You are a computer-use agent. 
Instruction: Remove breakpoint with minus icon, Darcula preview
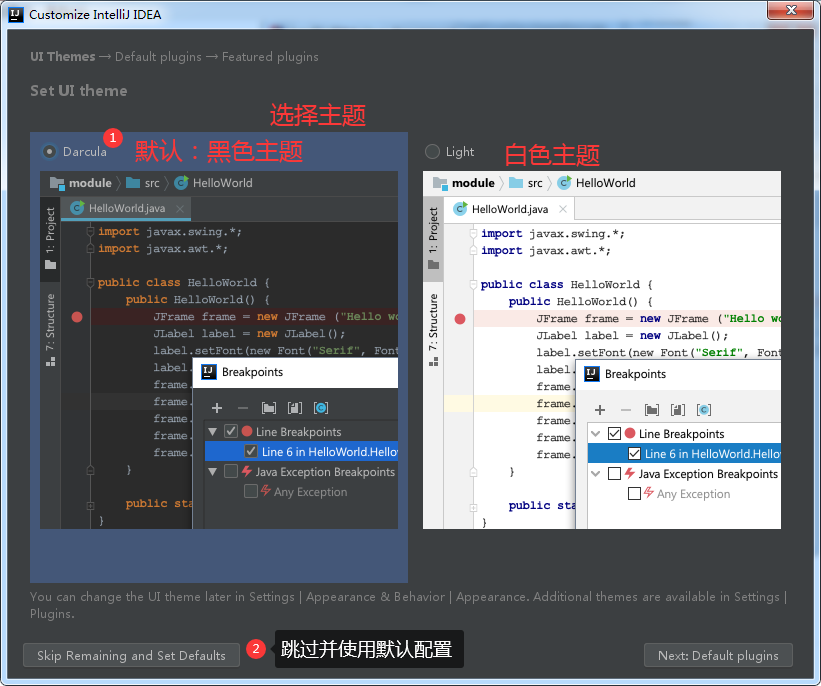coord(242,408)
